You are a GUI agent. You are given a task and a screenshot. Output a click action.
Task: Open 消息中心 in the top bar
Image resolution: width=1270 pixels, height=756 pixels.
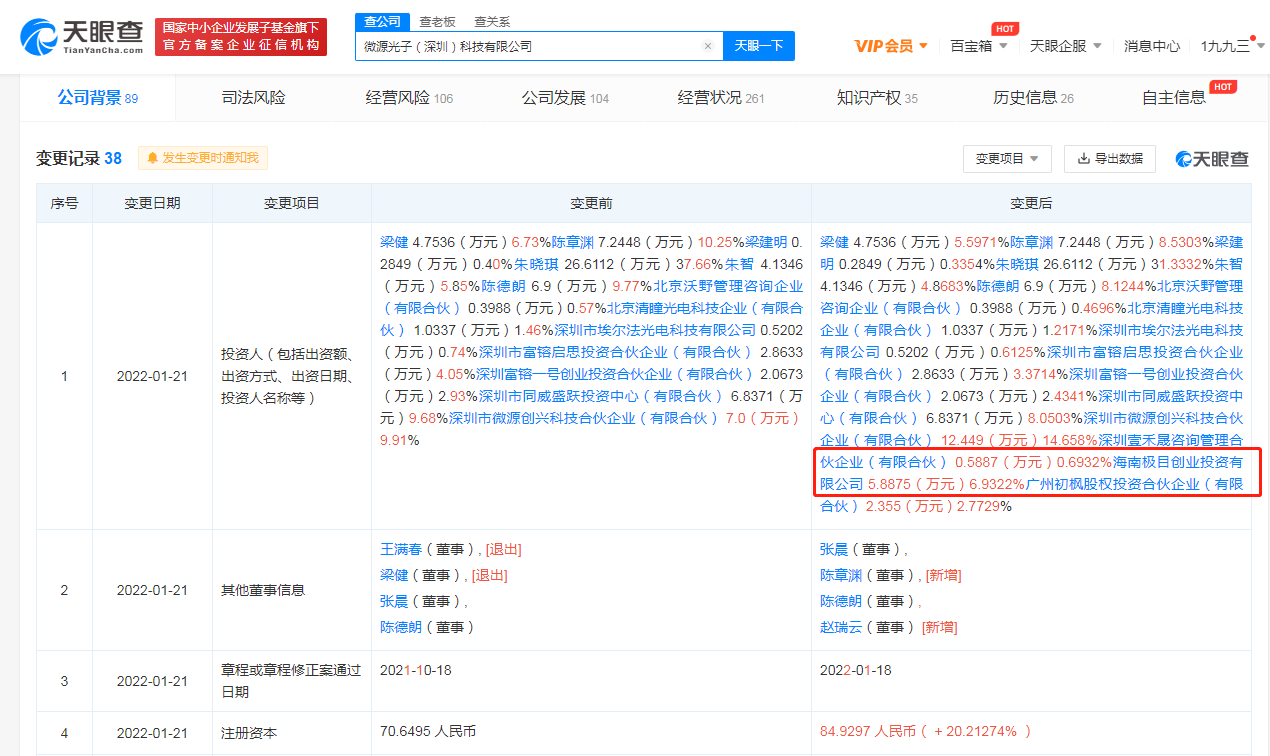(1152, 46)
